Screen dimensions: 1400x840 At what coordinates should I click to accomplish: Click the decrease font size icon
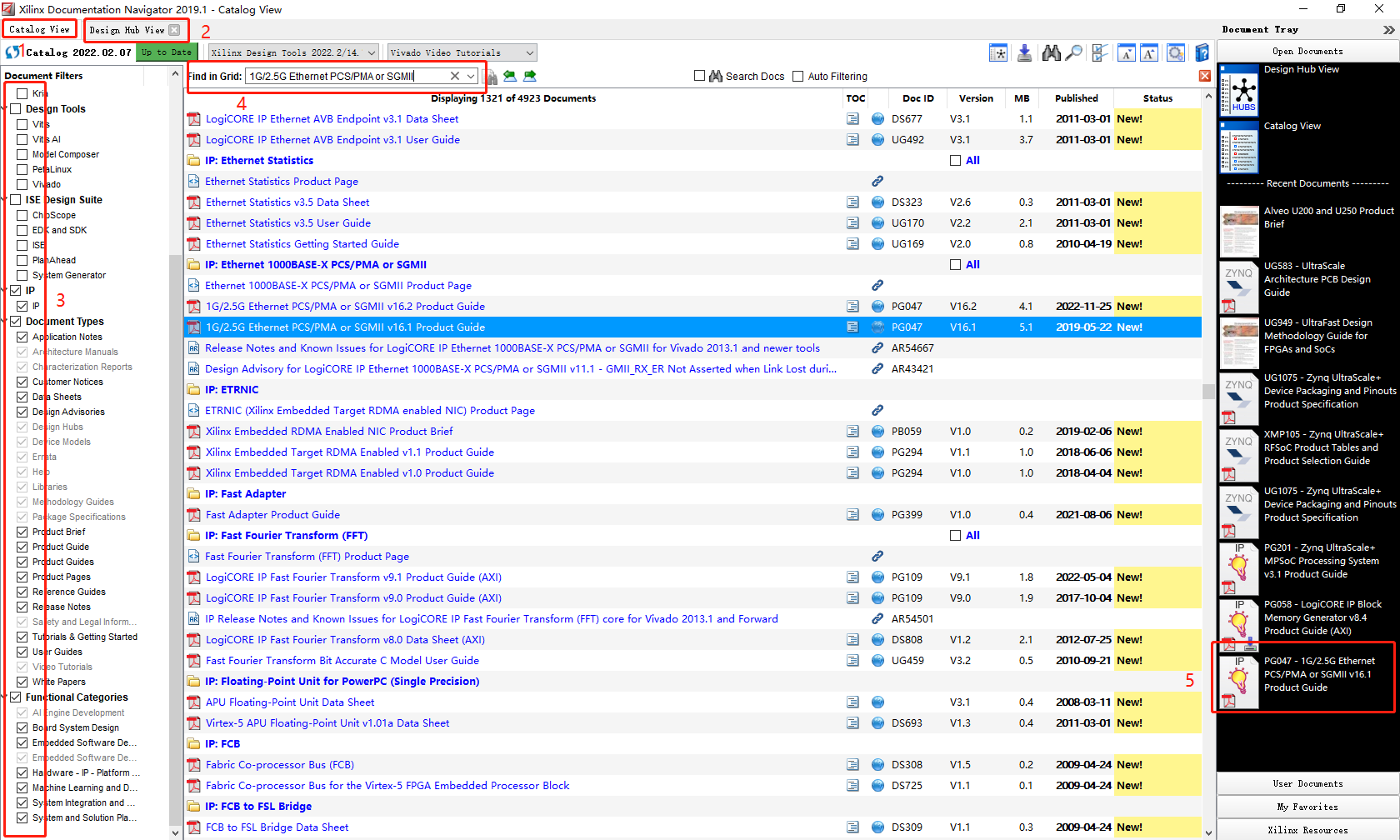[1127, 53]
